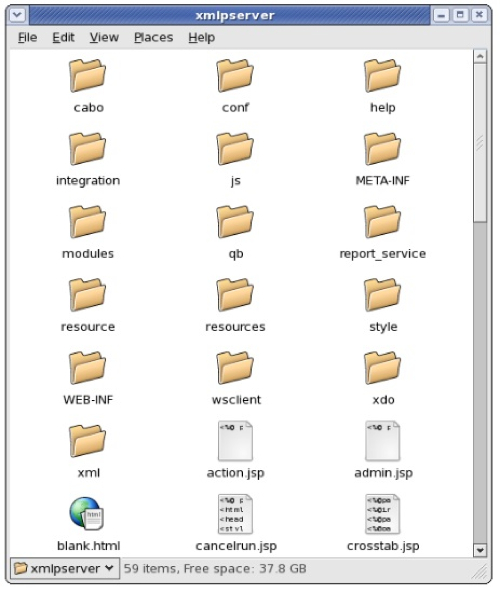Click the "cancelrun.jsp" file name
500x593 pixels.
point(236,546)
